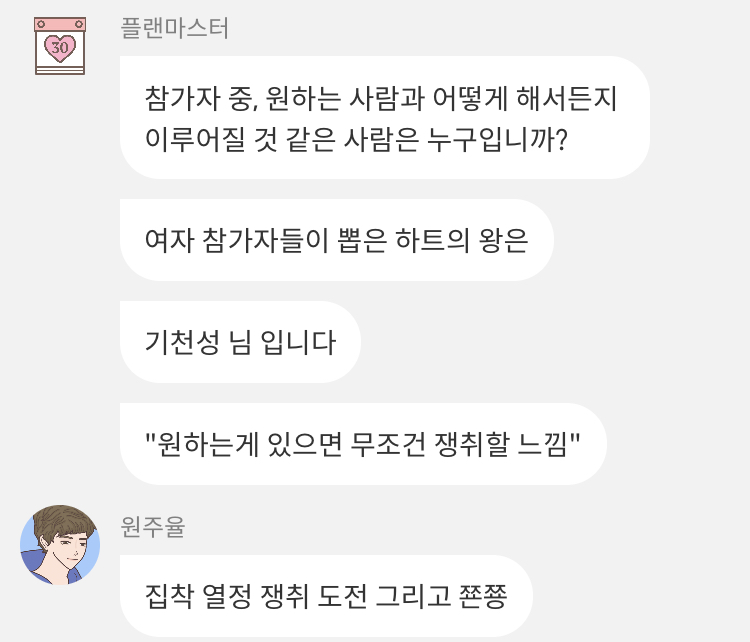The height and width of the screenshot is (642, 750).
Task: Select the 플랜마스터 sender name
Action: tap(175, 28)
